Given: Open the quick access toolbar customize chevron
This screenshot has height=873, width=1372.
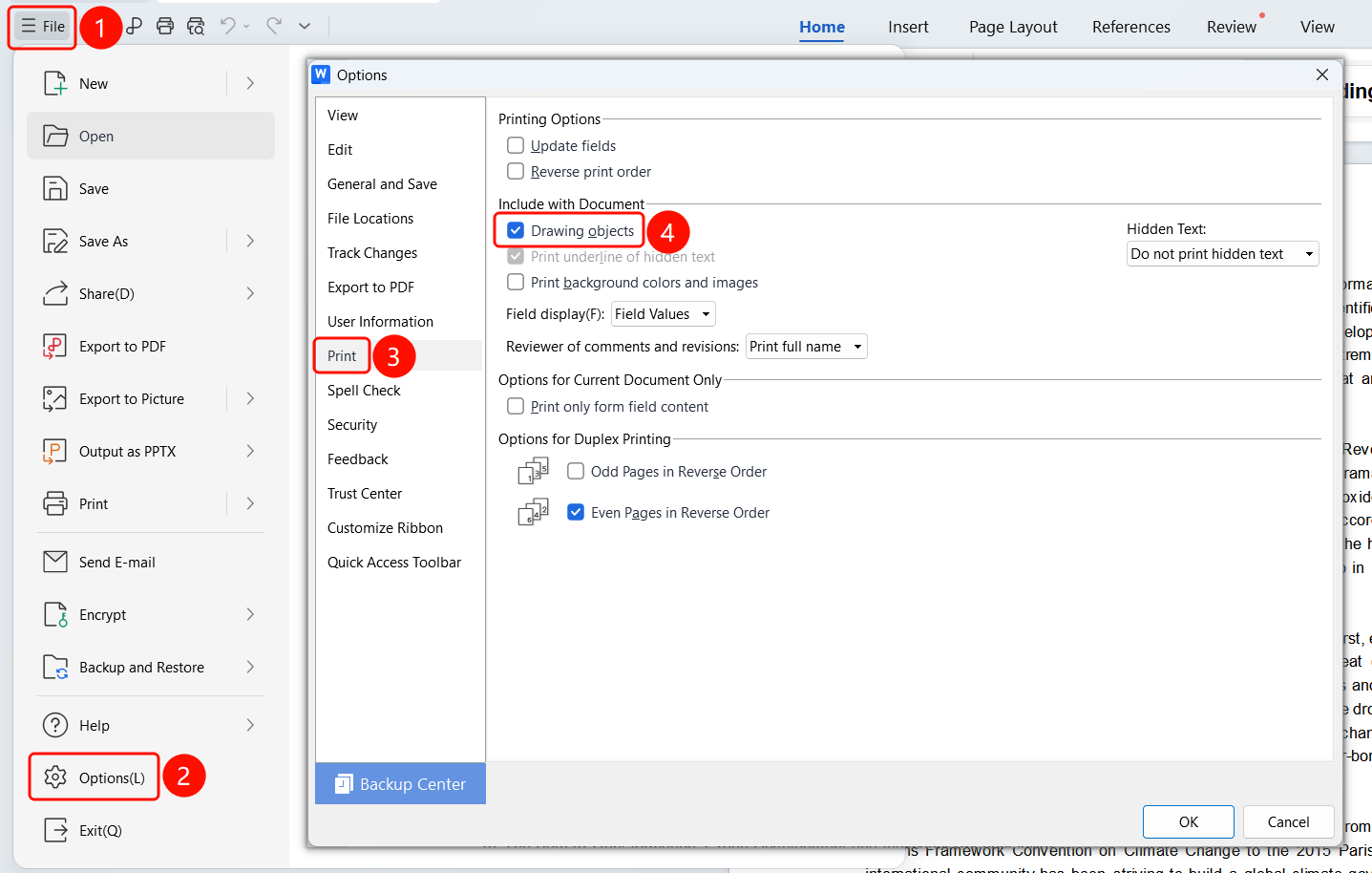Looking at the screenshot, I should [x=305, y=26].
